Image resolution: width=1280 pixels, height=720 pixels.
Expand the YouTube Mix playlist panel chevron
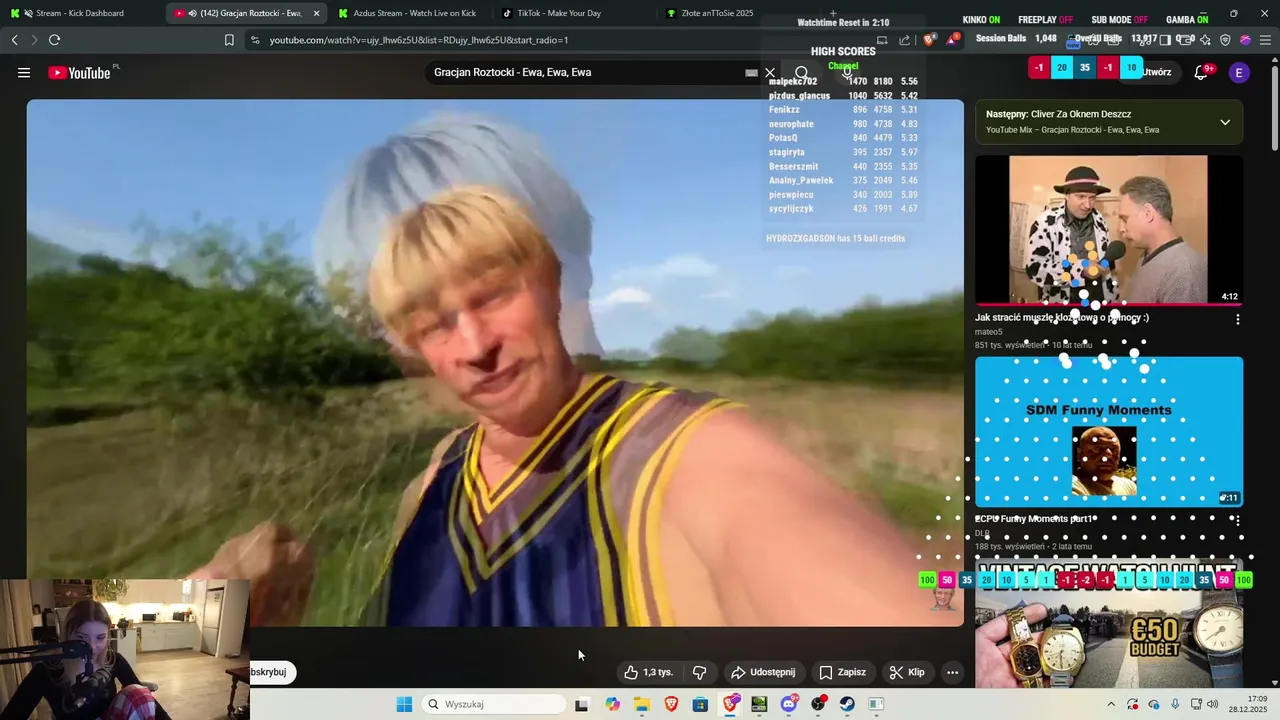[1225, 122]
